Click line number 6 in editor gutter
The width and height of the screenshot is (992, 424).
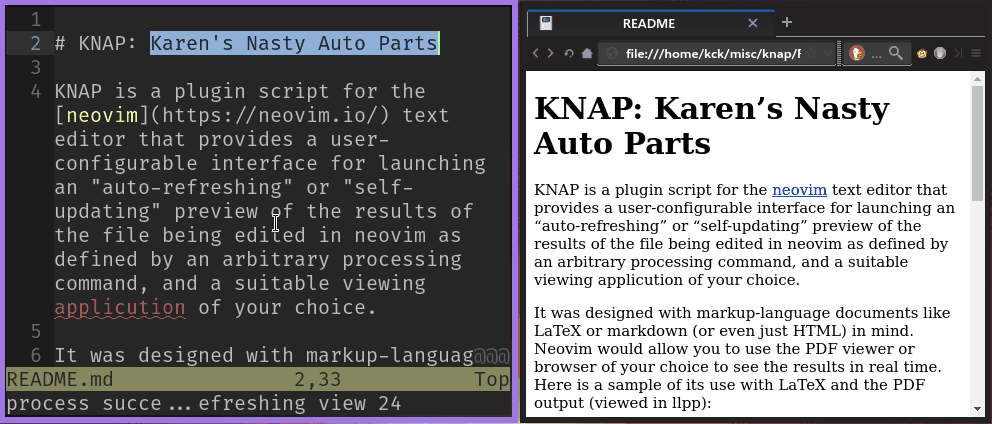coord(35,356)
